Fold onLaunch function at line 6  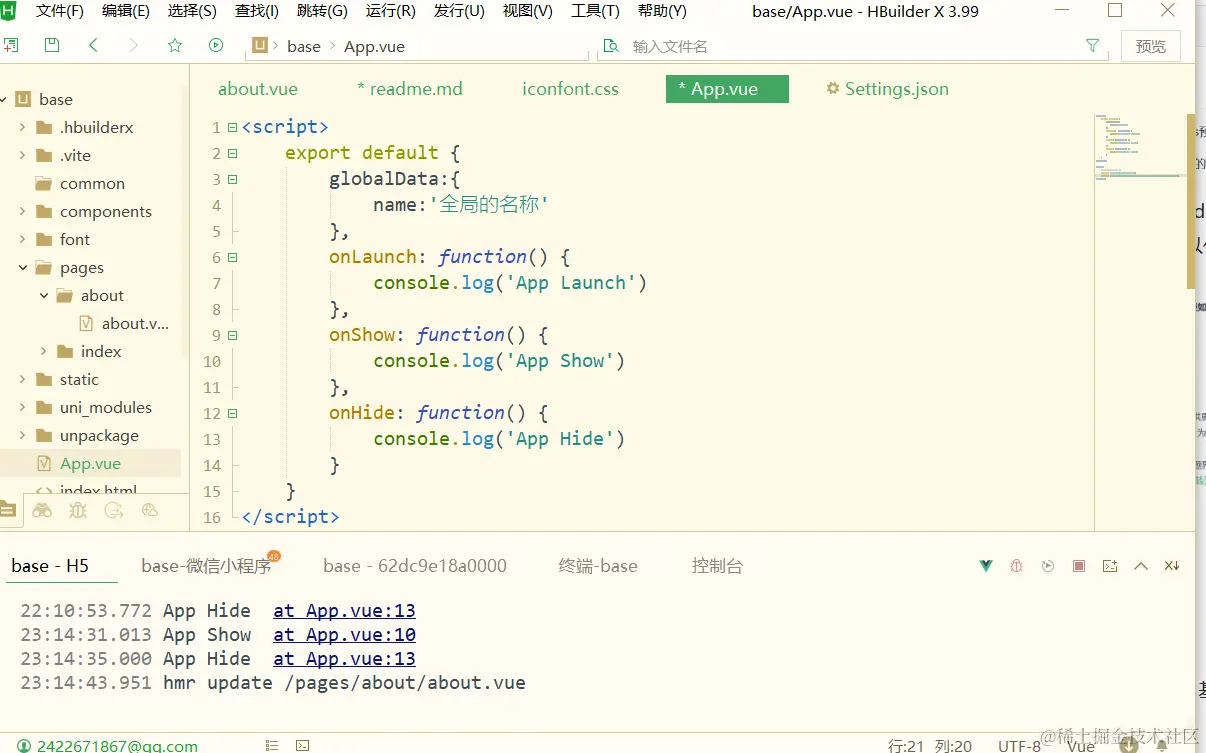pos(232,258)
